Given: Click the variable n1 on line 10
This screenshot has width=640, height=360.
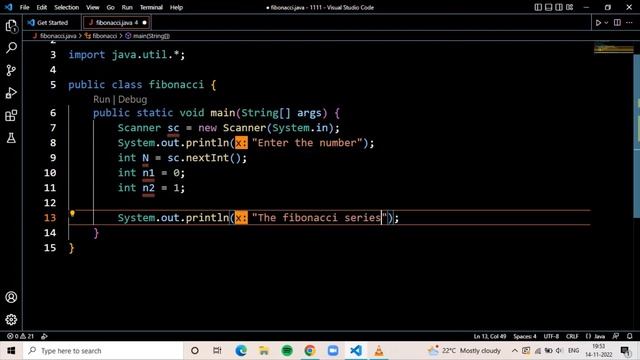Looking at the screenshot, I should [x=149, y=173].
